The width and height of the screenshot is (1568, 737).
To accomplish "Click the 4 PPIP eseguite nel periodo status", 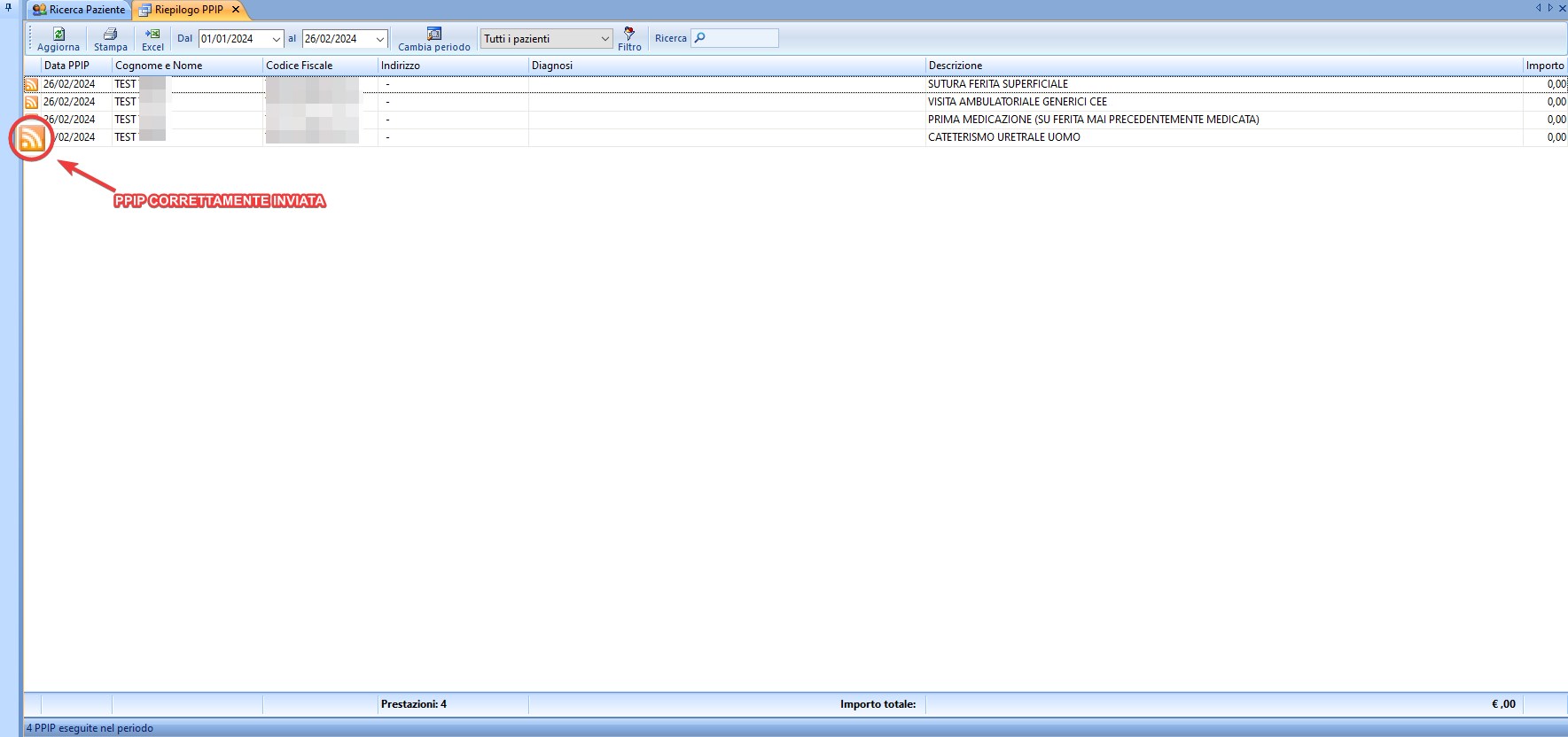I will tap(90, 728).
